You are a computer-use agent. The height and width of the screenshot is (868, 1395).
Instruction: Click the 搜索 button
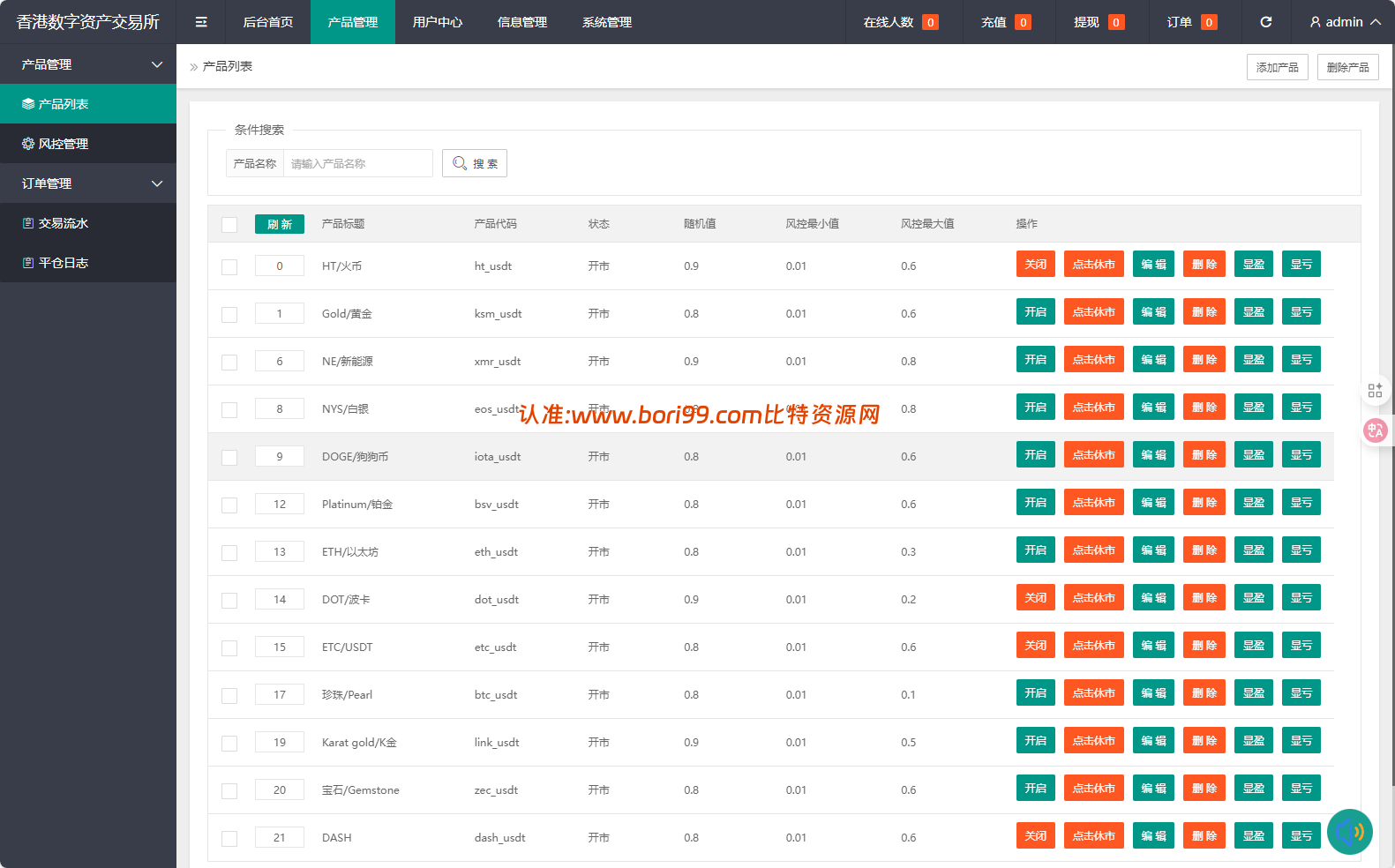[x=475, y=163]
